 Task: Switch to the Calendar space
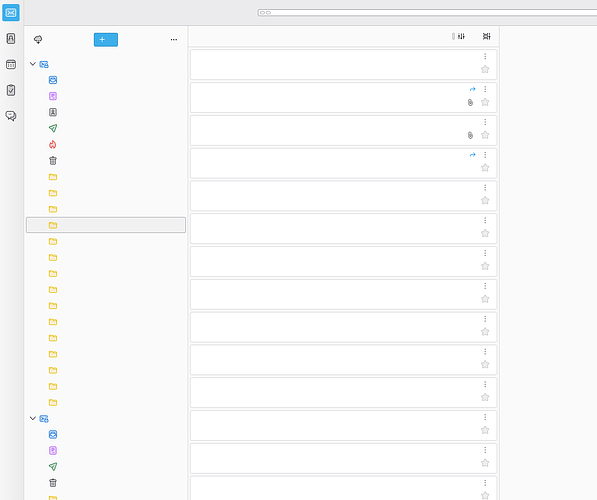click(x=11, y=64)
